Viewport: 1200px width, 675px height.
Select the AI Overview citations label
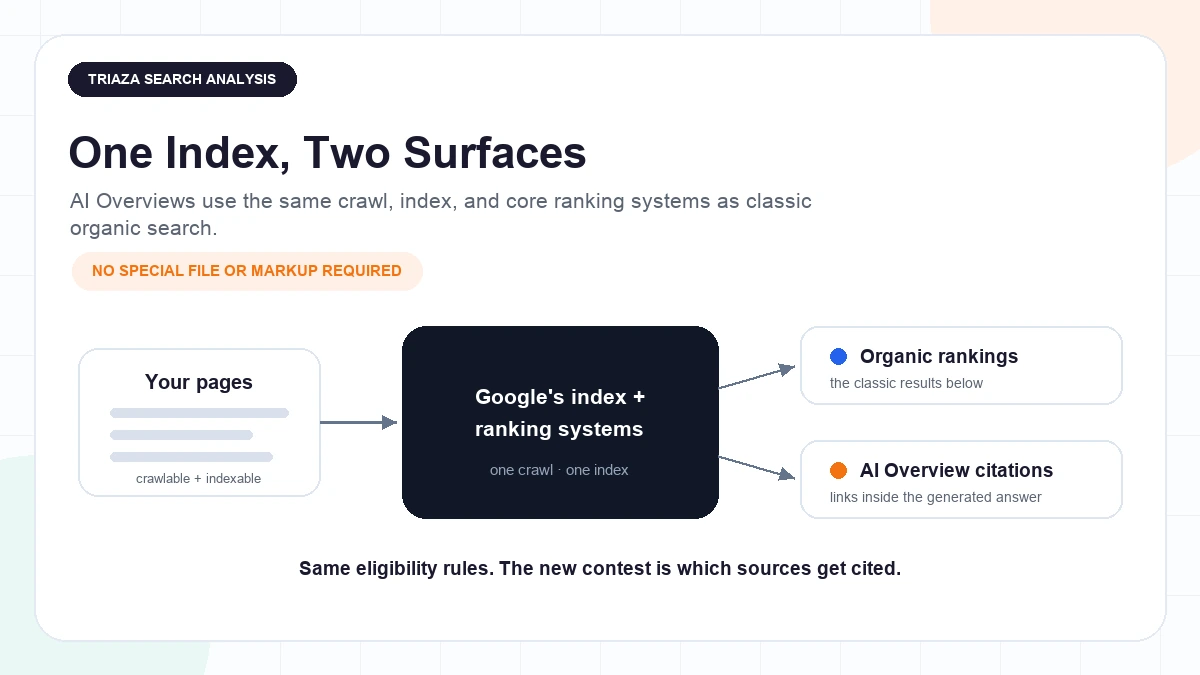pyautogui.click(x=956, y=470)
